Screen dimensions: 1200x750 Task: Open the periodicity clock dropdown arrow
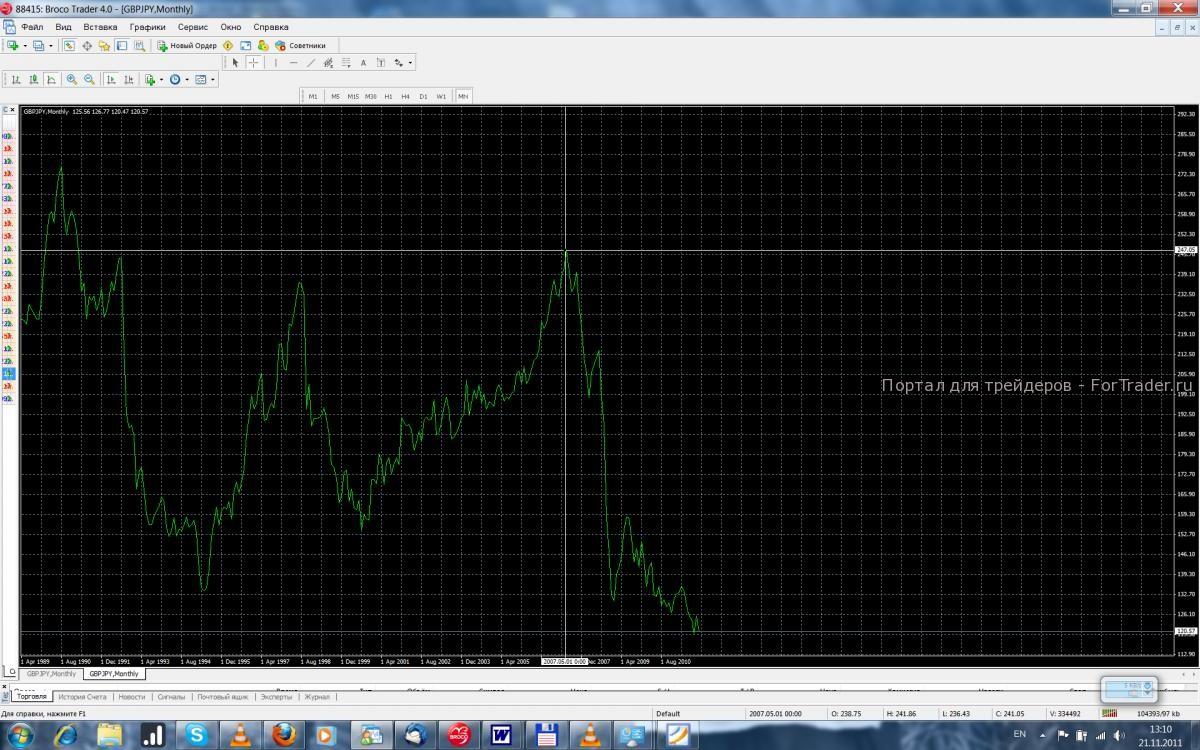pos(187,80)
